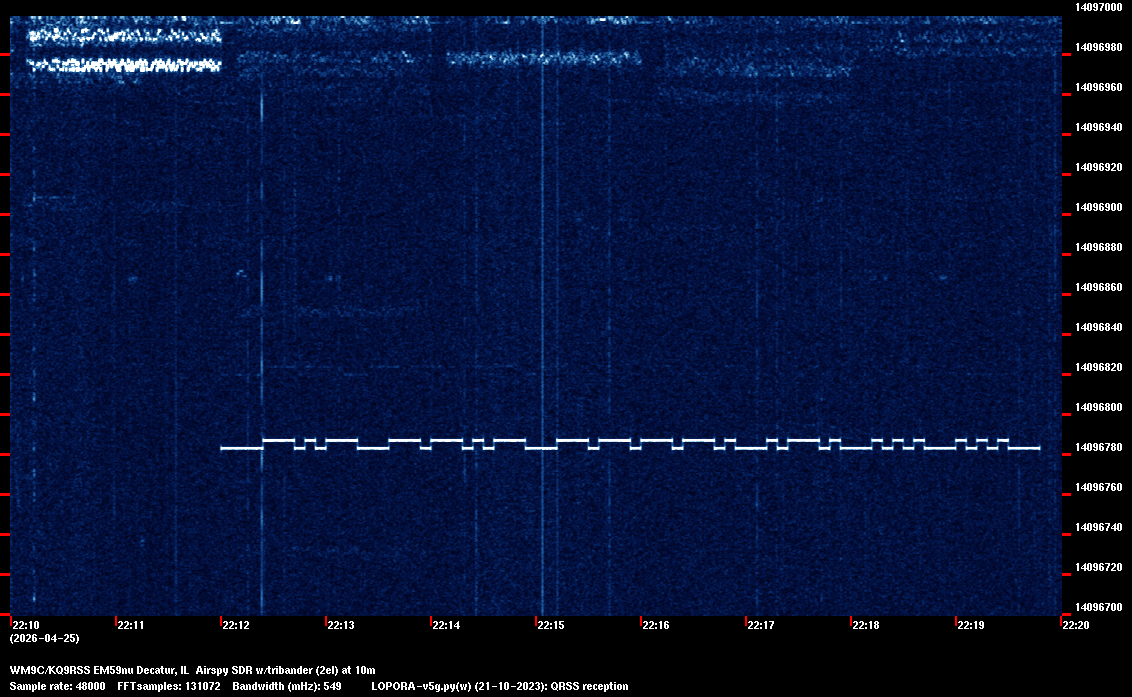This screenshot has height=697, width=1132.
Task: Click the (2026-04-25) date label
Action: click(x=44, y=638)
